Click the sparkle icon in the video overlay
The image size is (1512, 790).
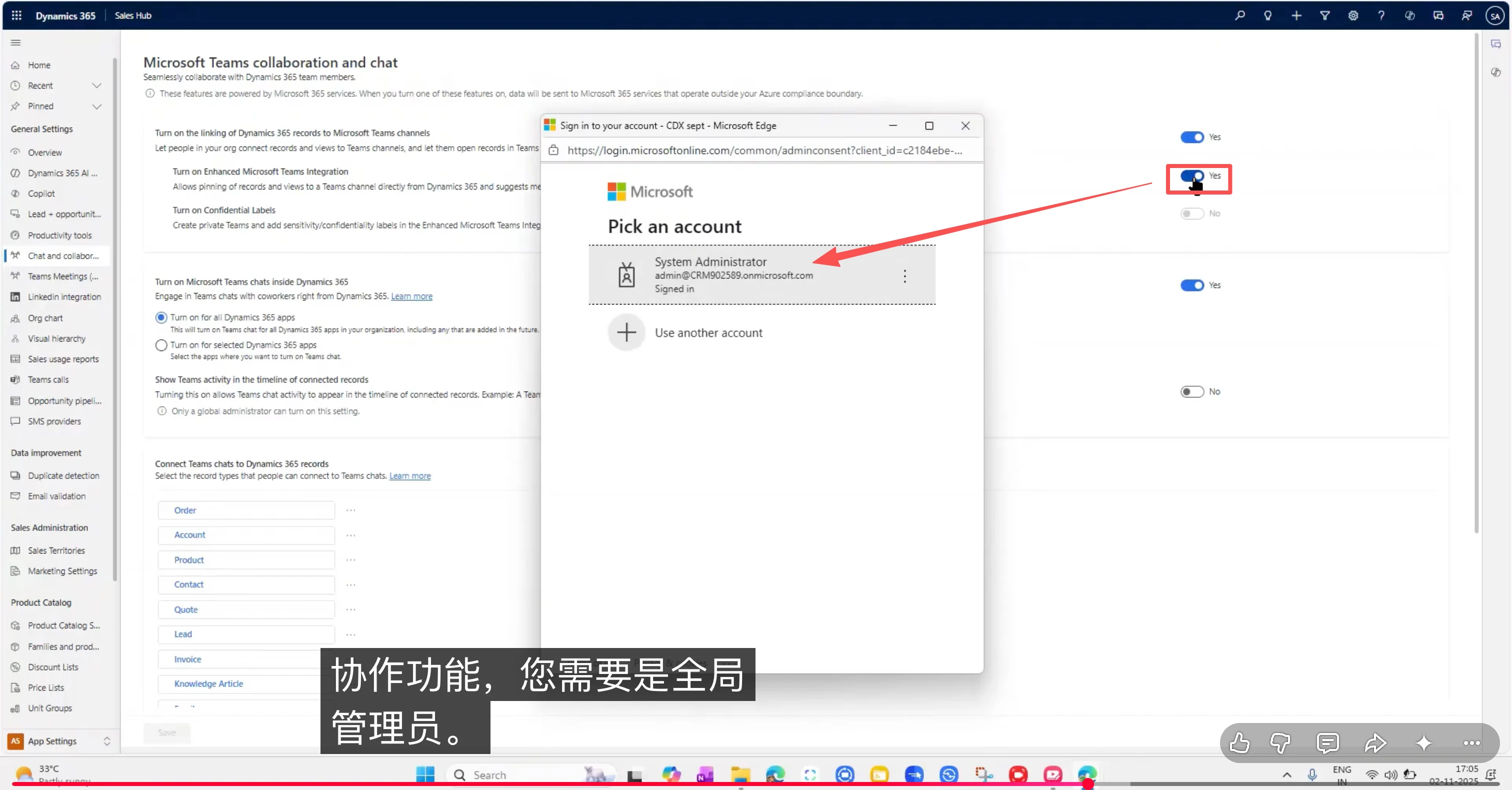pyautogui.click(x=1423, y=742)
